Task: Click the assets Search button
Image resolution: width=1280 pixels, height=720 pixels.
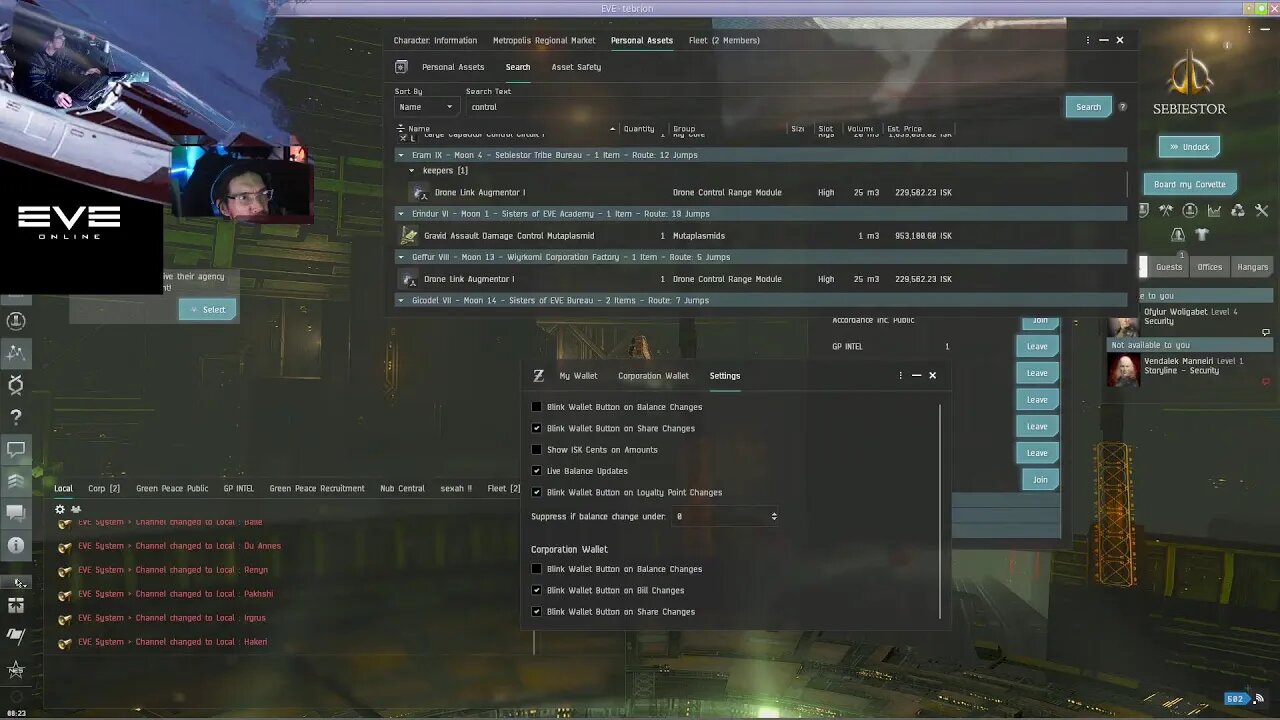Action: [1088, 107]
